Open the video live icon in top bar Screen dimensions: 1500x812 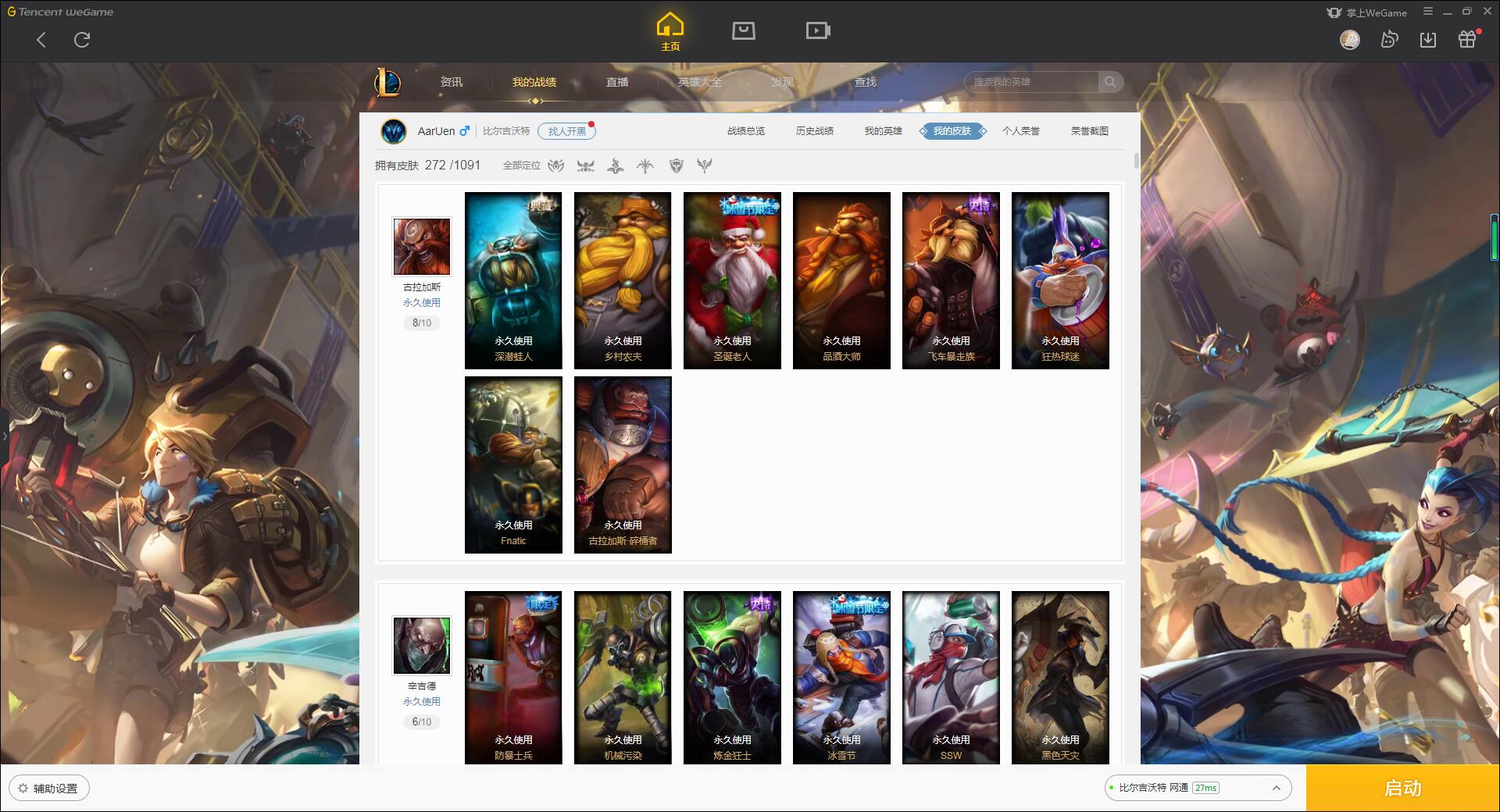[x=818, y=30]
